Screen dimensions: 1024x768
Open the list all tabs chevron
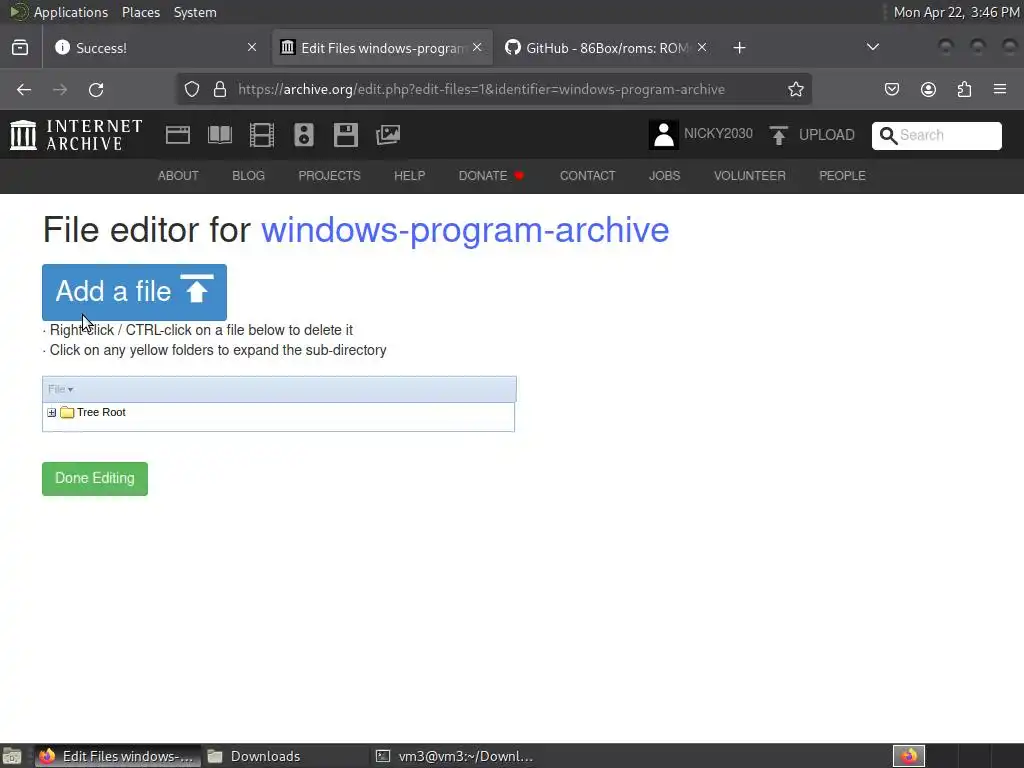[x=872, y=47]
